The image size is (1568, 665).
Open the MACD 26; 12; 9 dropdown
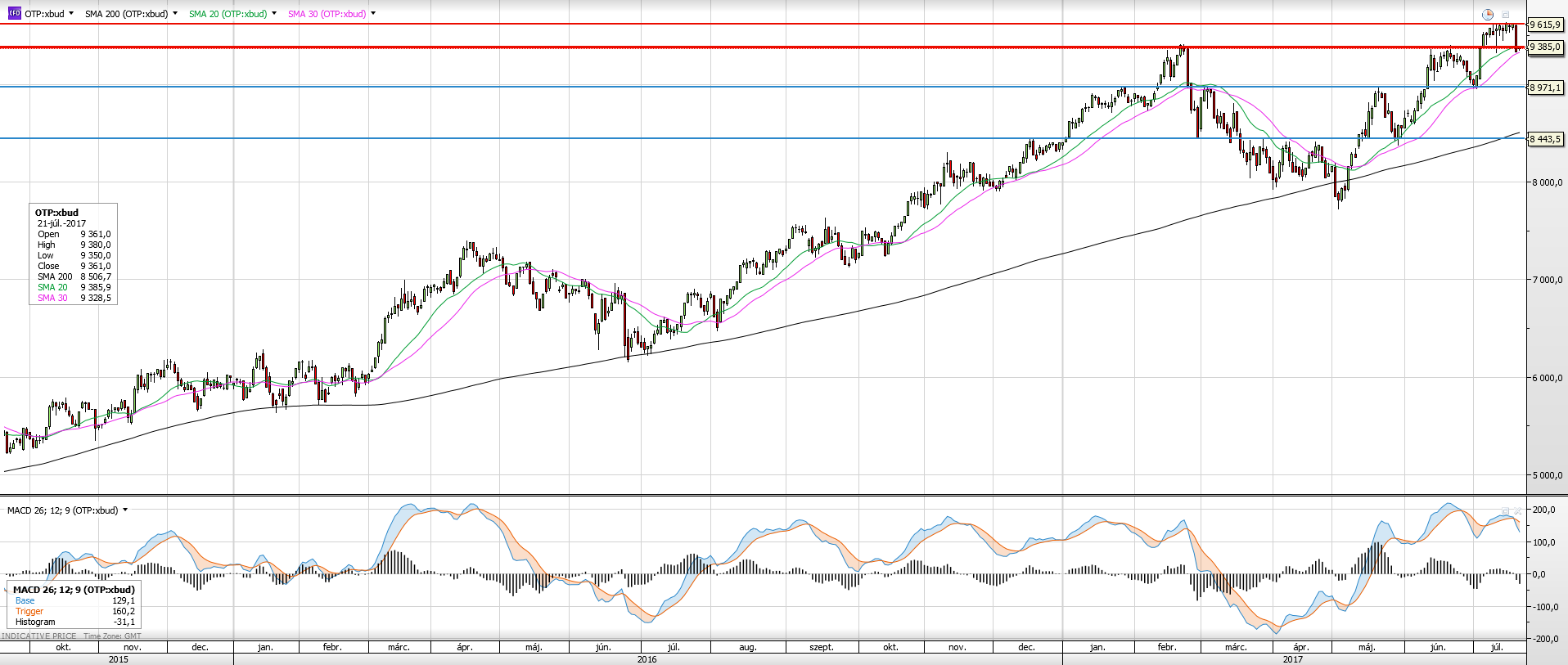125,510
